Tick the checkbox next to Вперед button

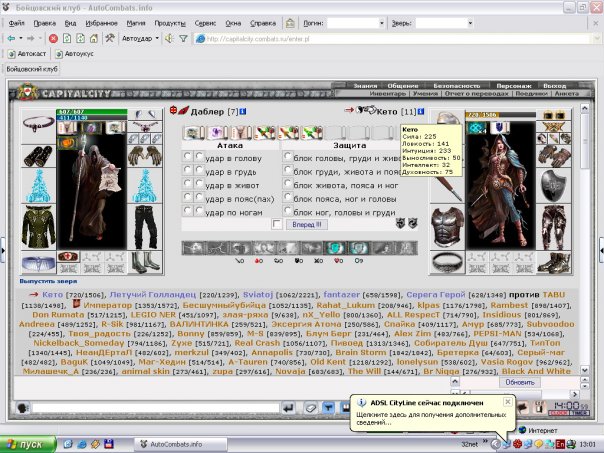(x=277, y=224)
